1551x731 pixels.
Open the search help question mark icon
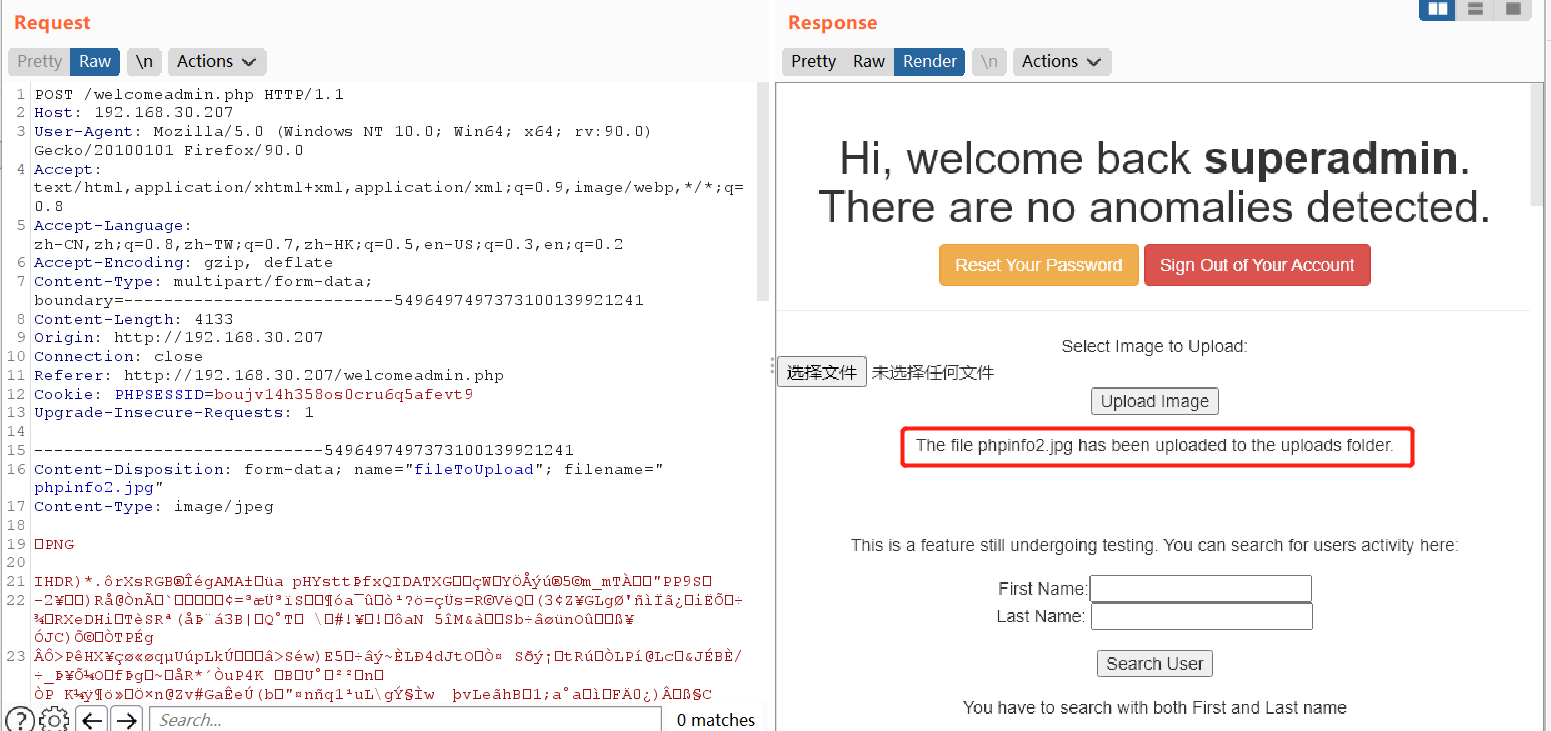(x=19, y=718)
